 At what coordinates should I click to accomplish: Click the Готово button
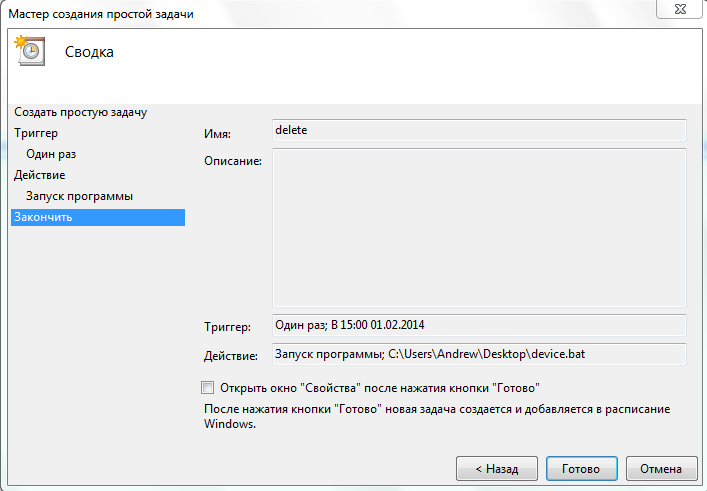[581, 469]
